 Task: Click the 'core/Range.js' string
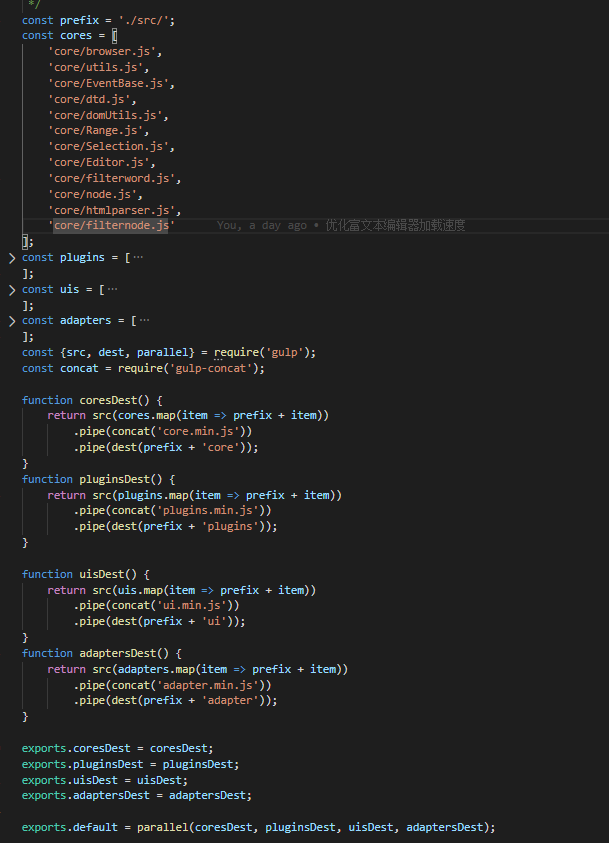click(x=96, y=131)
